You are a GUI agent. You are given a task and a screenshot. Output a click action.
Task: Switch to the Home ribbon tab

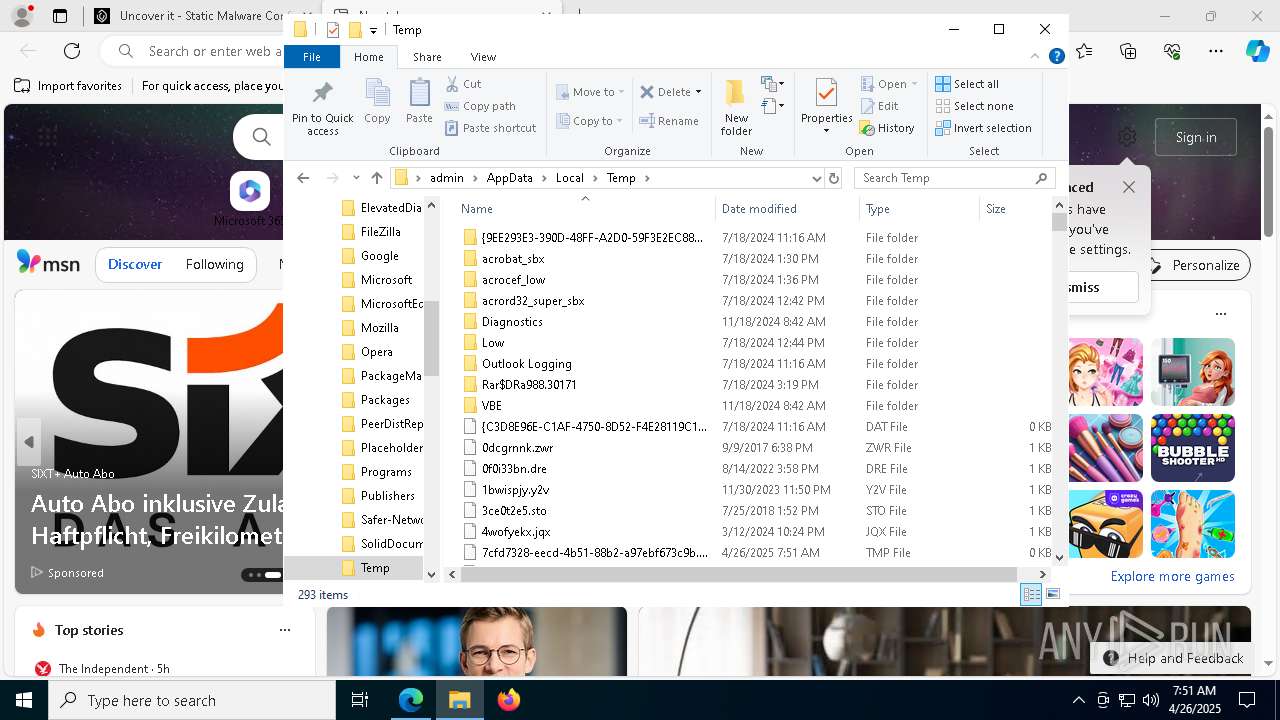(369, 57)
